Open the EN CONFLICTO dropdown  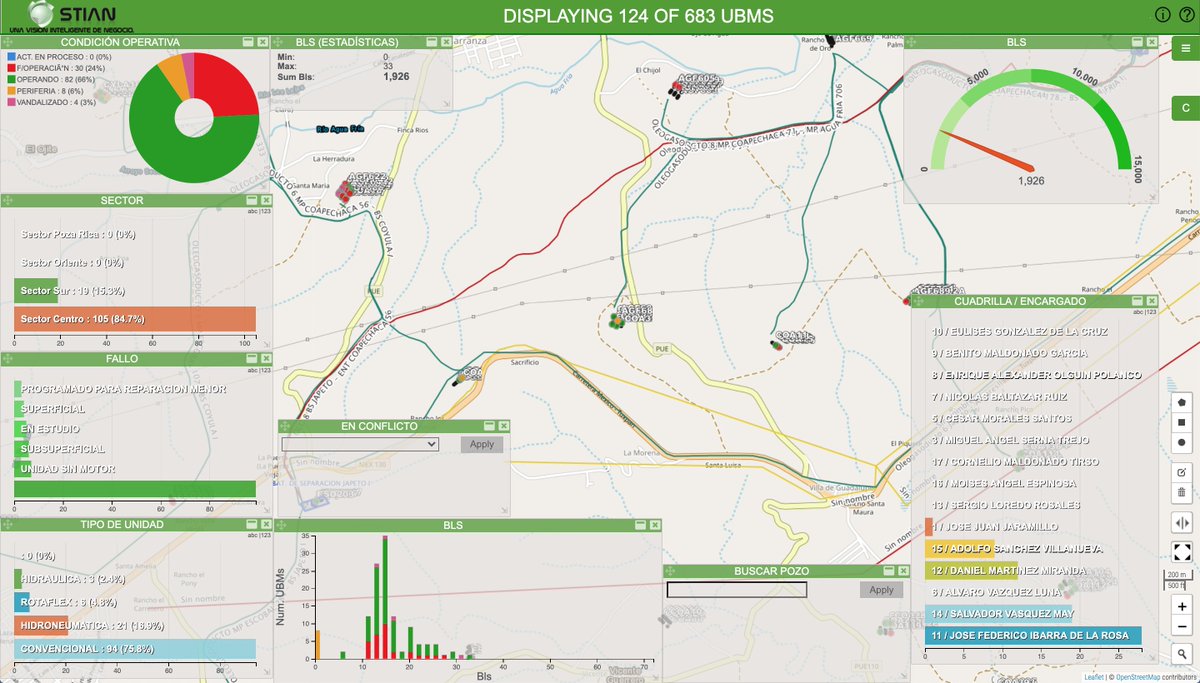(x=360, y=444)
